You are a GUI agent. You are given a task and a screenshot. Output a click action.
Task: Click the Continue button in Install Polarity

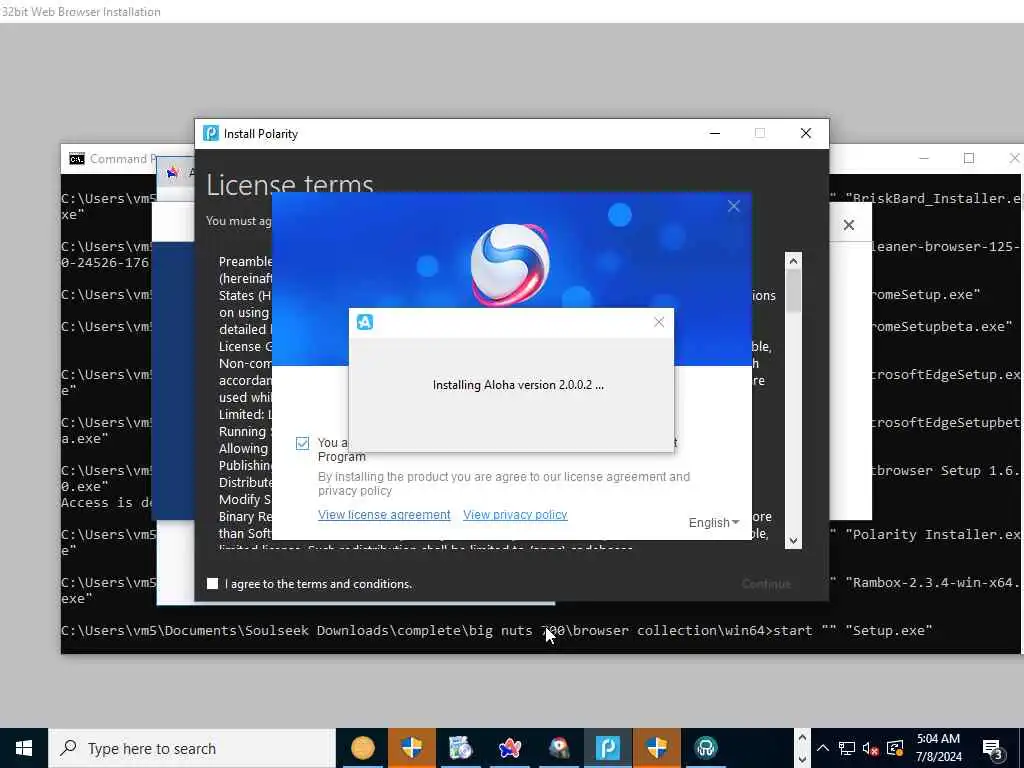pyautogui.click(x=766, y=584)
